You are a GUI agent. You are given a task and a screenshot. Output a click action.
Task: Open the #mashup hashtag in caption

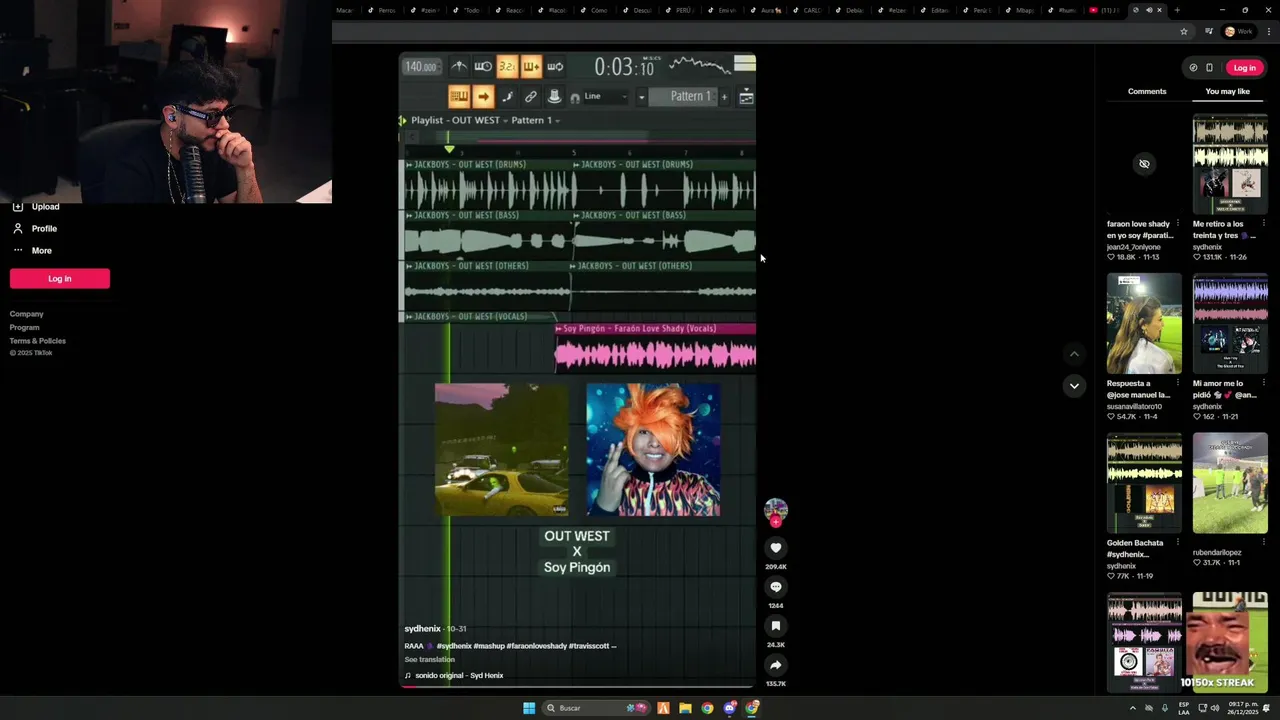tap(489, 646)
